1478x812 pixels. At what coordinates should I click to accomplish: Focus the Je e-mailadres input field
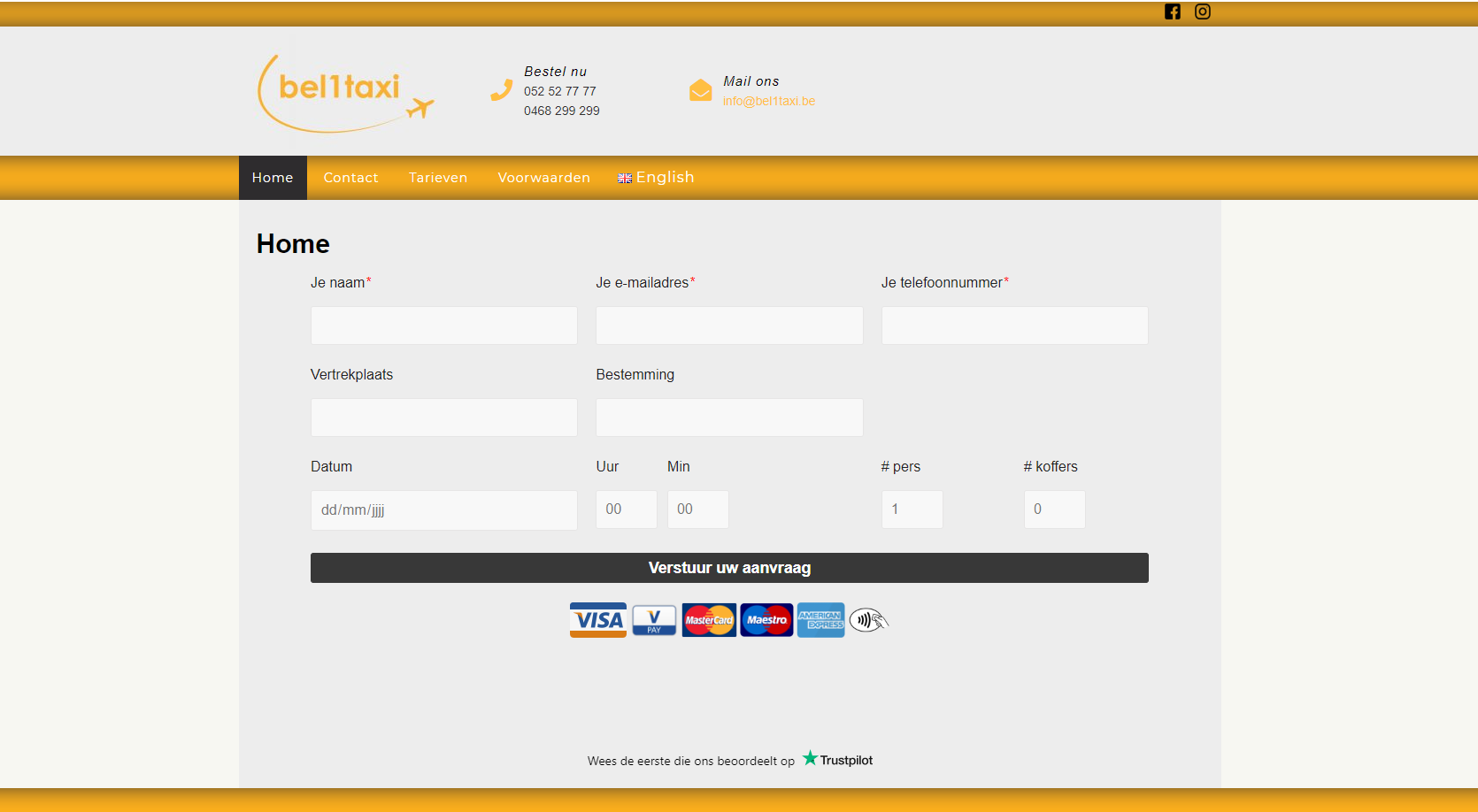click(729, 326)
